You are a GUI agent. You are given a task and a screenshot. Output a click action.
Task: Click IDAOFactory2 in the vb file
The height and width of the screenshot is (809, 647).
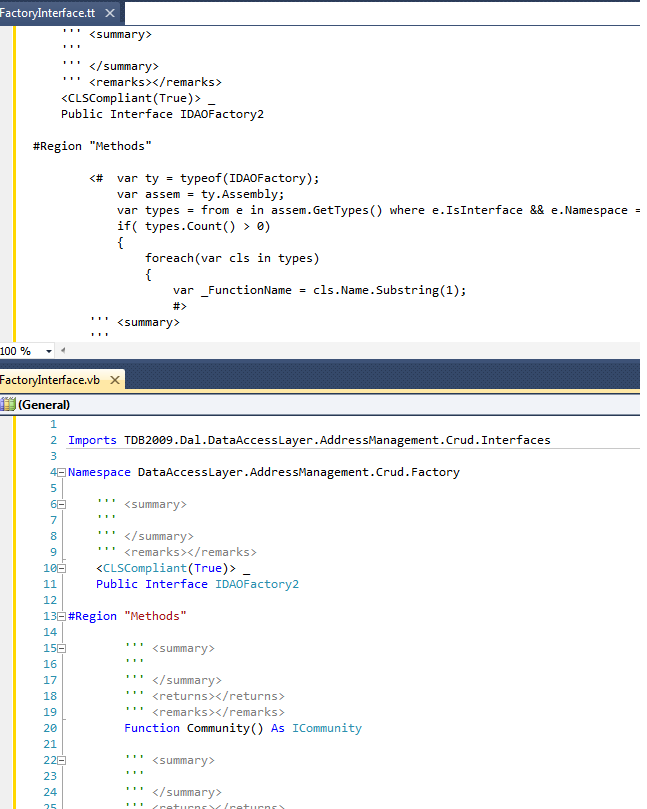coord(257,584)
